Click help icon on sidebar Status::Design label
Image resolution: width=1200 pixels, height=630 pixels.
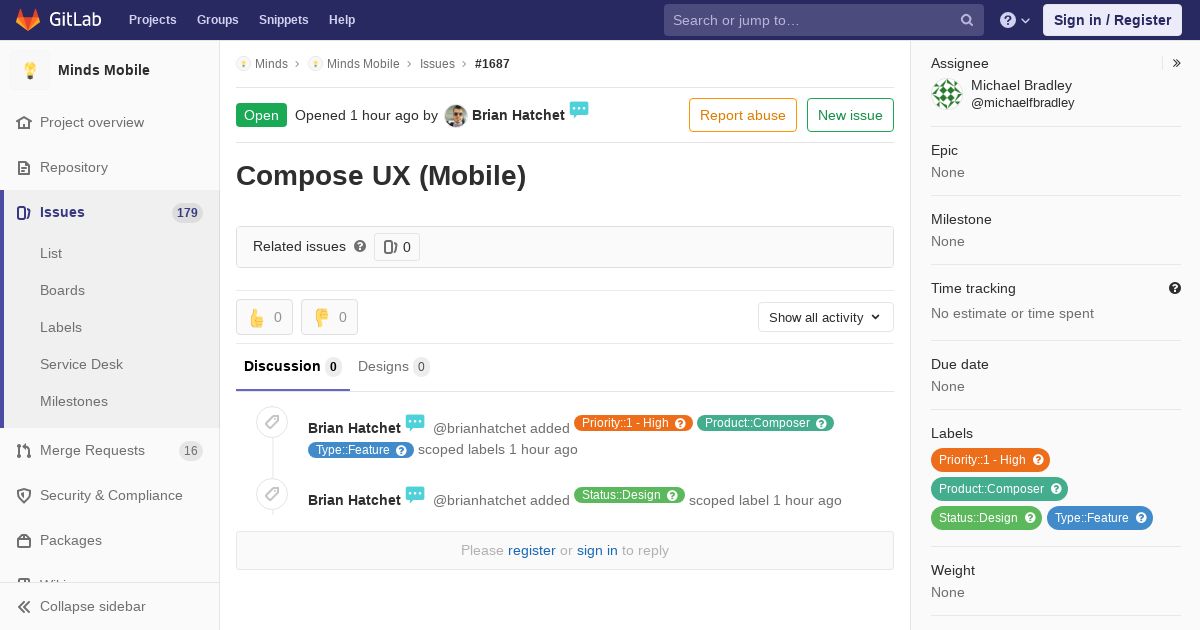click(1030, 518)
